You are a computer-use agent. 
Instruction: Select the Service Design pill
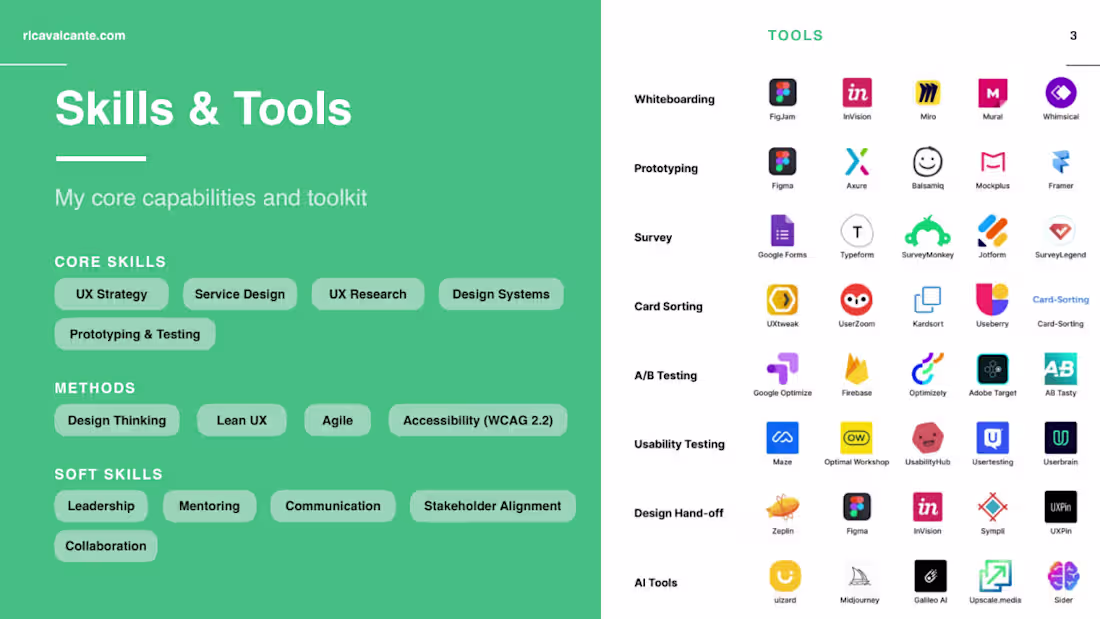(240, 294)
